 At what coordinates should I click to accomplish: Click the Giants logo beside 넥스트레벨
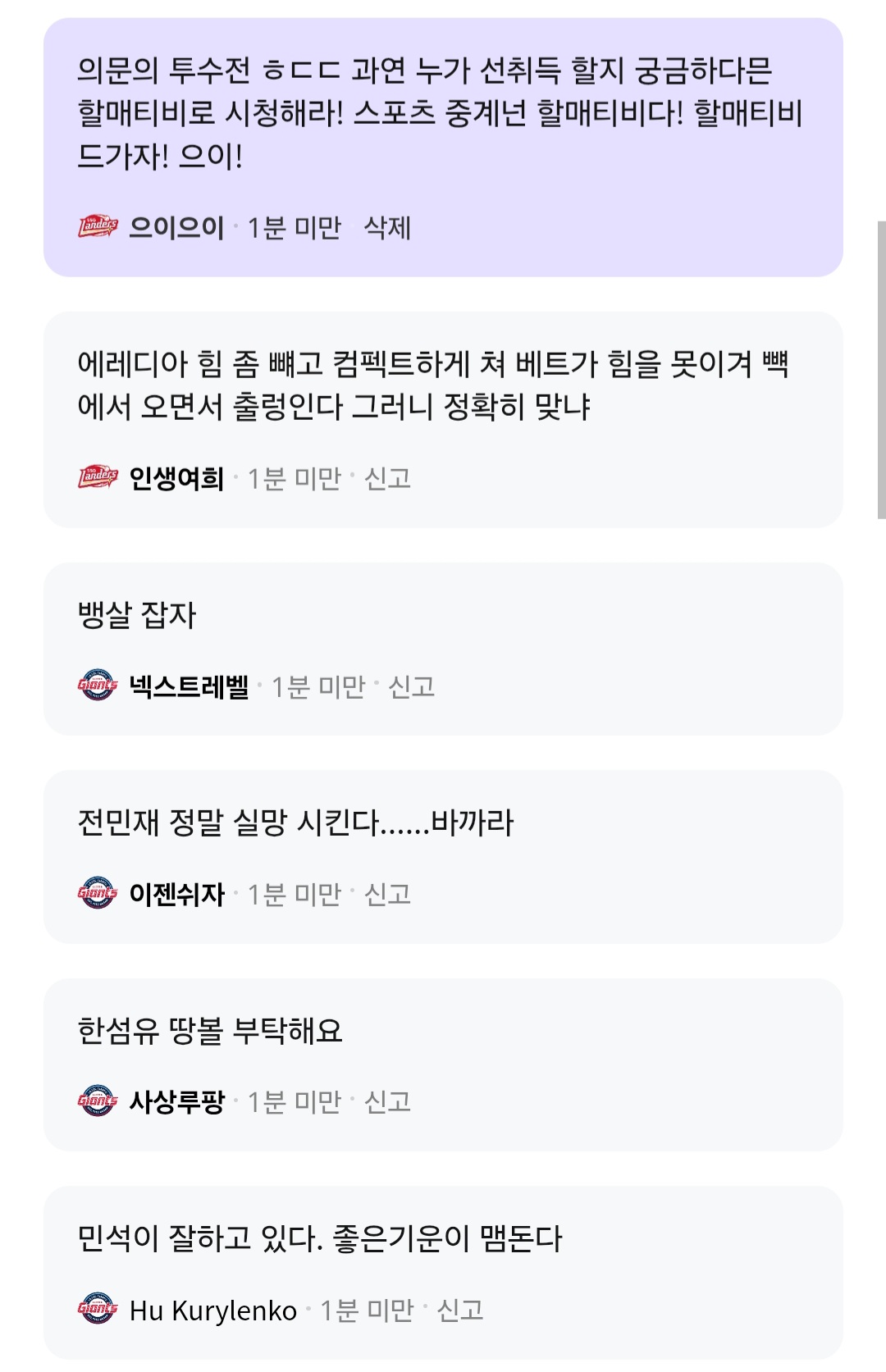(x=98, y=686)
